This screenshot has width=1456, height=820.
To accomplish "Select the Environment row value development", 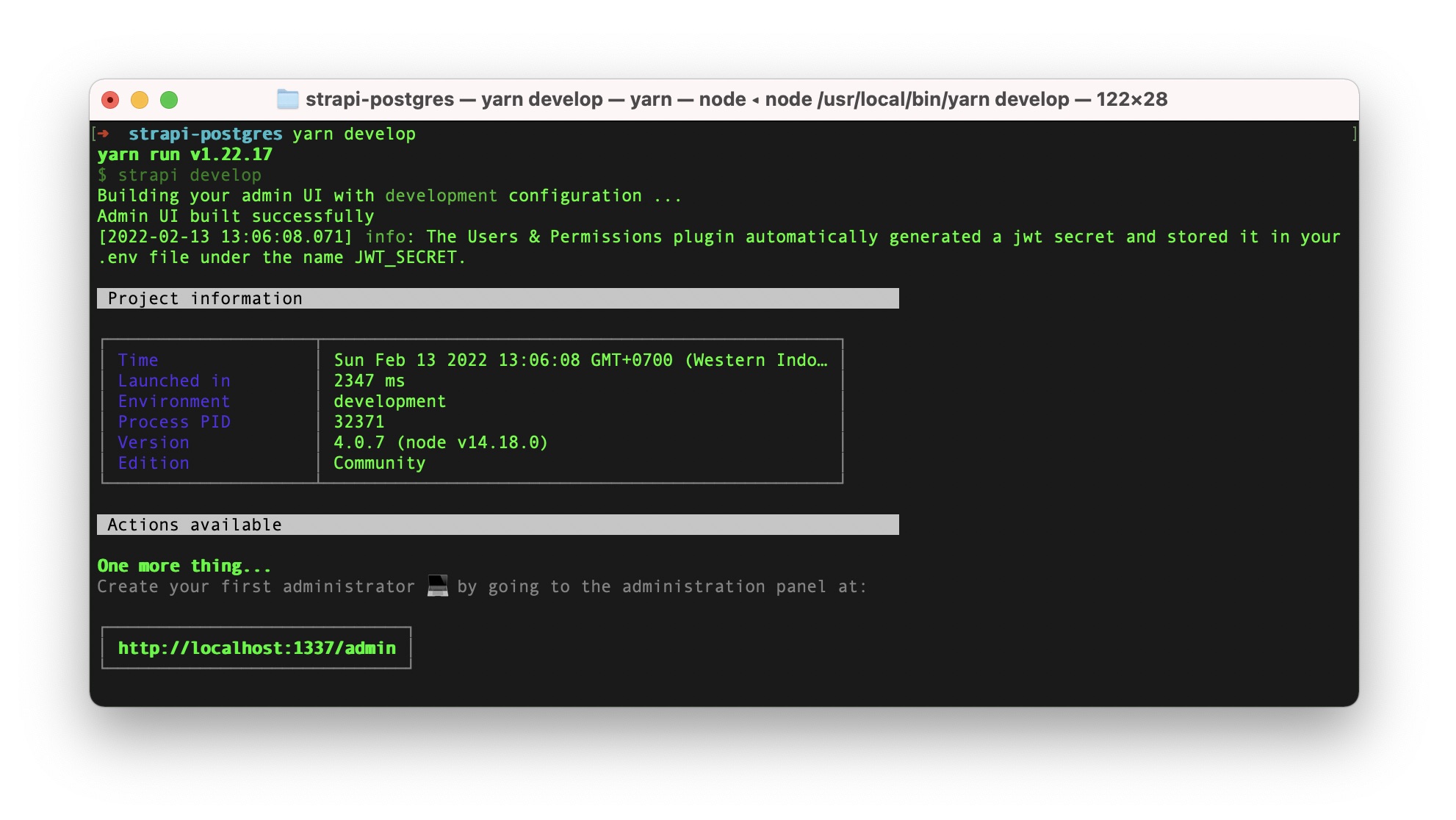I will tap(389, 401).
